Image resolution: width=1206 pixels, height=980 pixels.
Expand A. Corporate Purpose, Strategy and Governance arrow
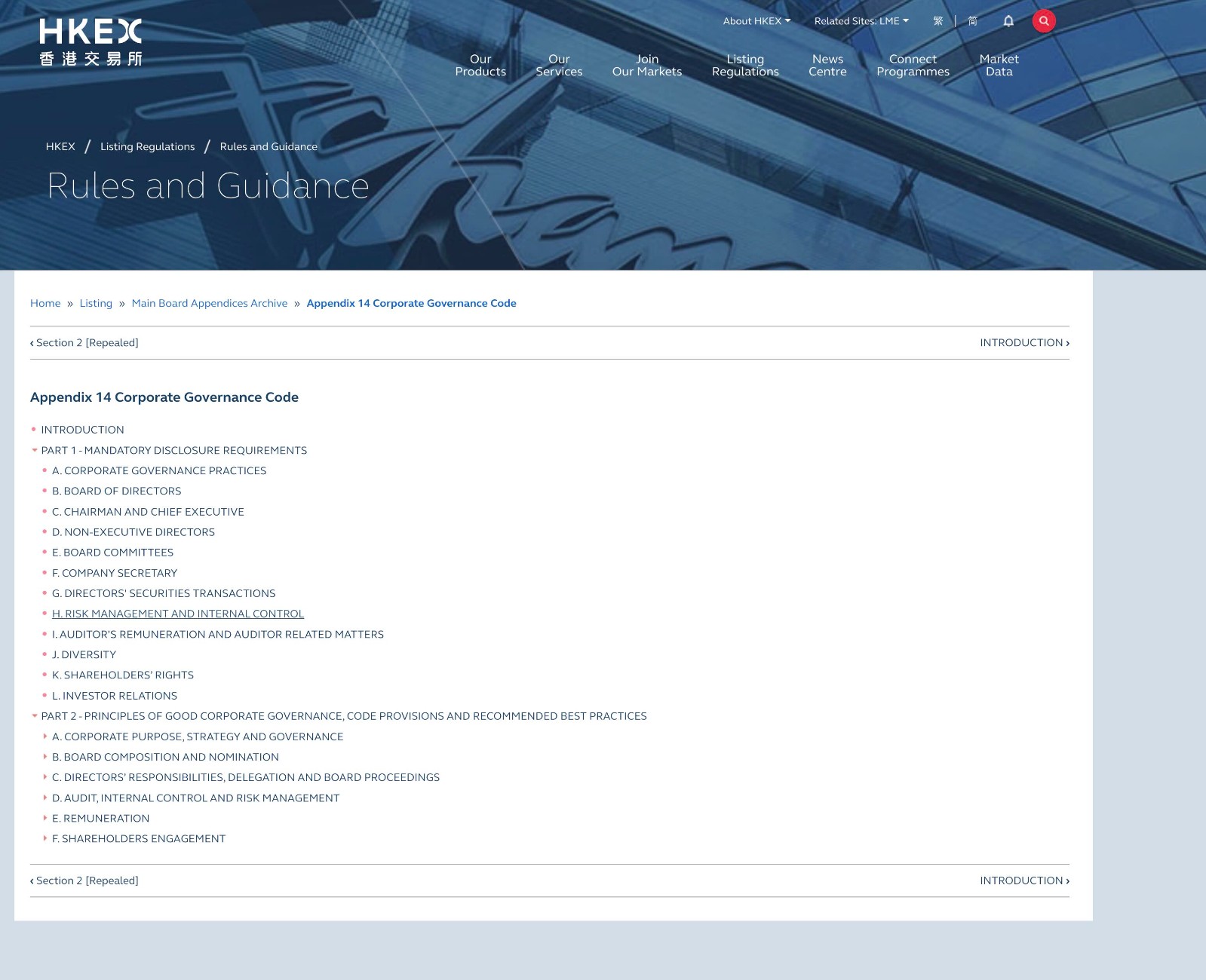tap(45, 737)
